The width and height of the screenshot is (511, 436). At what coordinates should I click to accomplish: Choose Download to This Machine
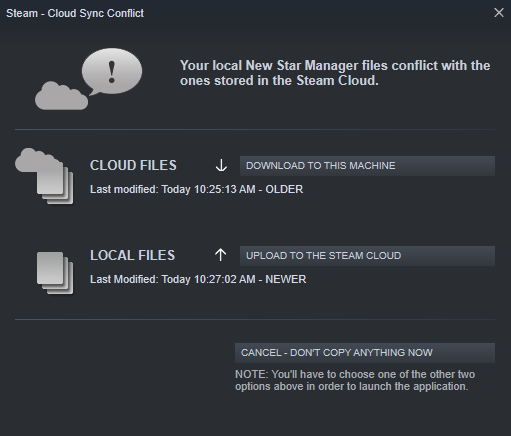point(367,166)
